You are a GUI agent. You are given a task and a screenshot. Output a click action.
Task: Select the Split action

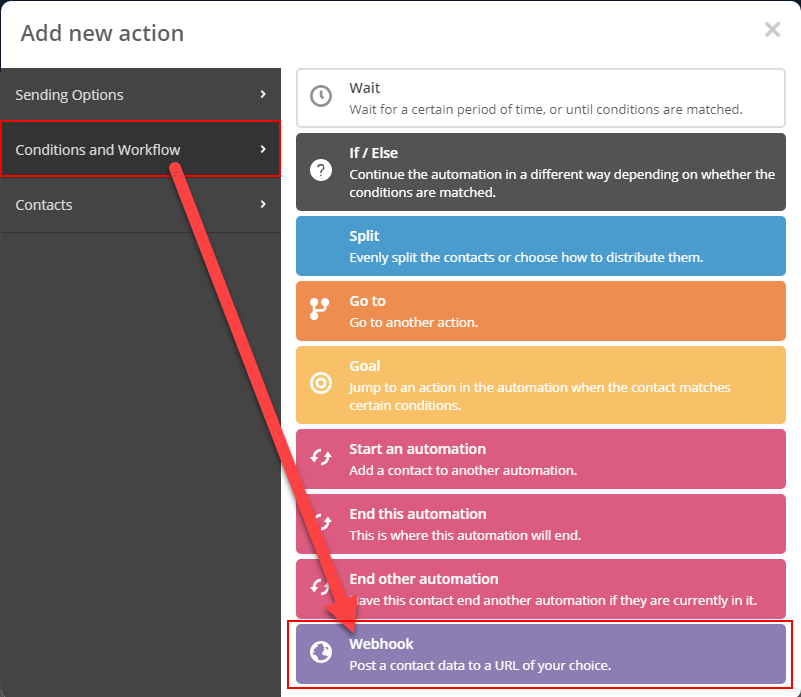(x=540, y=245)
